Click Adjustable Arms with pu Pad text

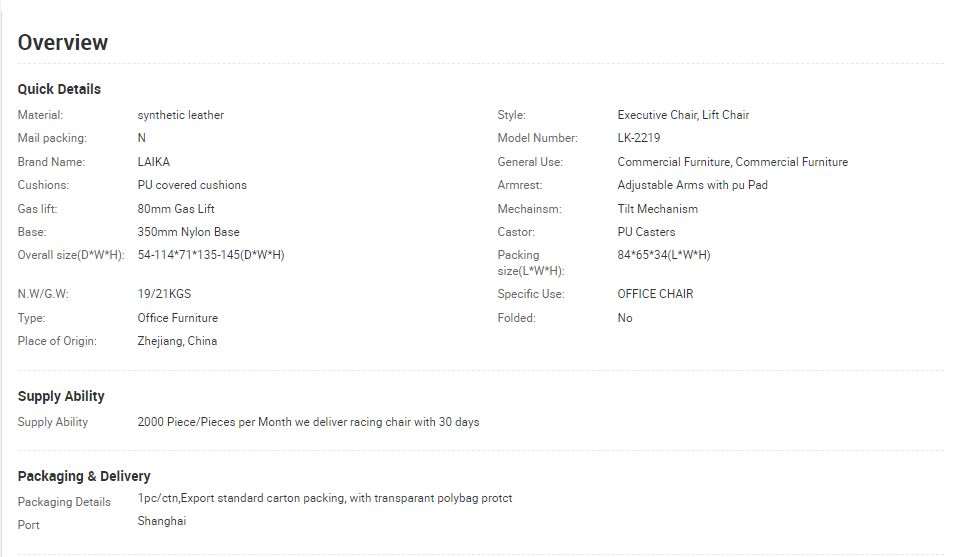(x=692, y=185)
